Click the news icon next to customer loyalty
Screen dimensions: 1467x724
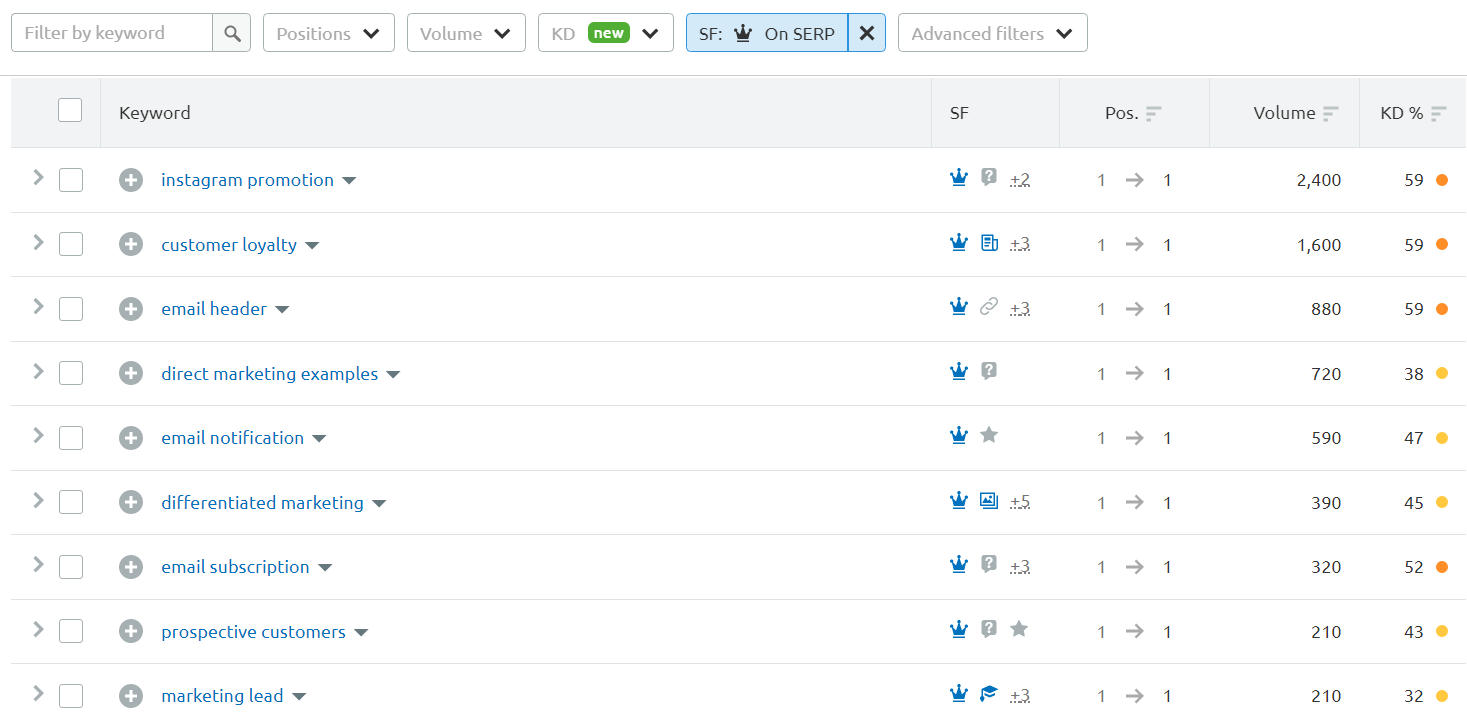tap(989, 243)
